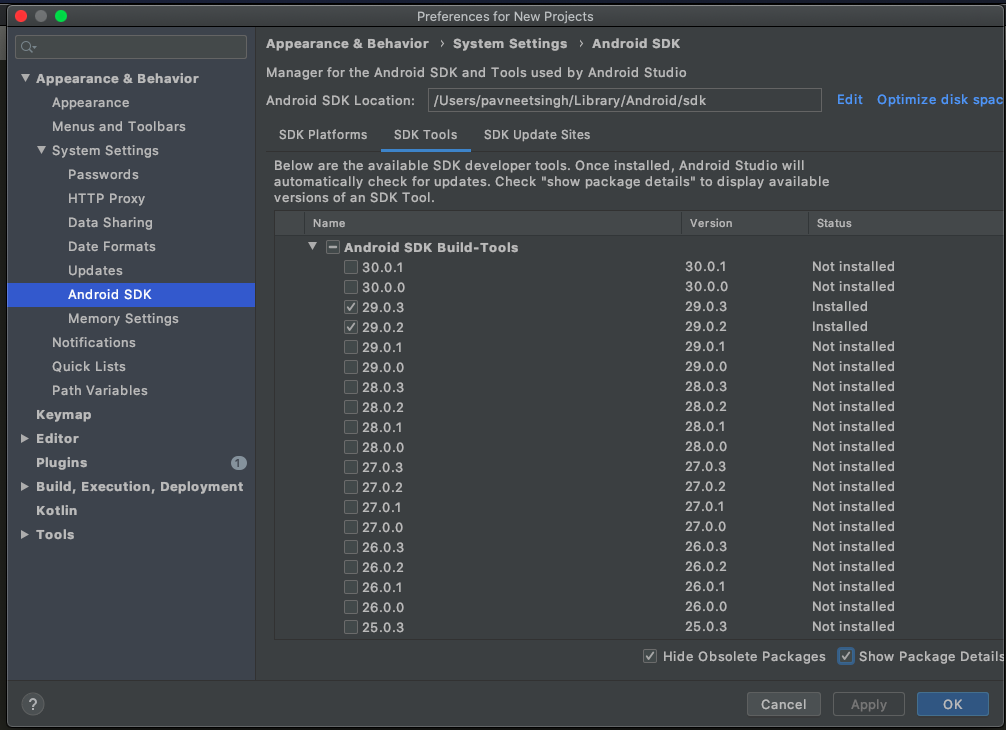Open Date Formats settings
Screen dimensions: 1006x730
tap(112, 246)
